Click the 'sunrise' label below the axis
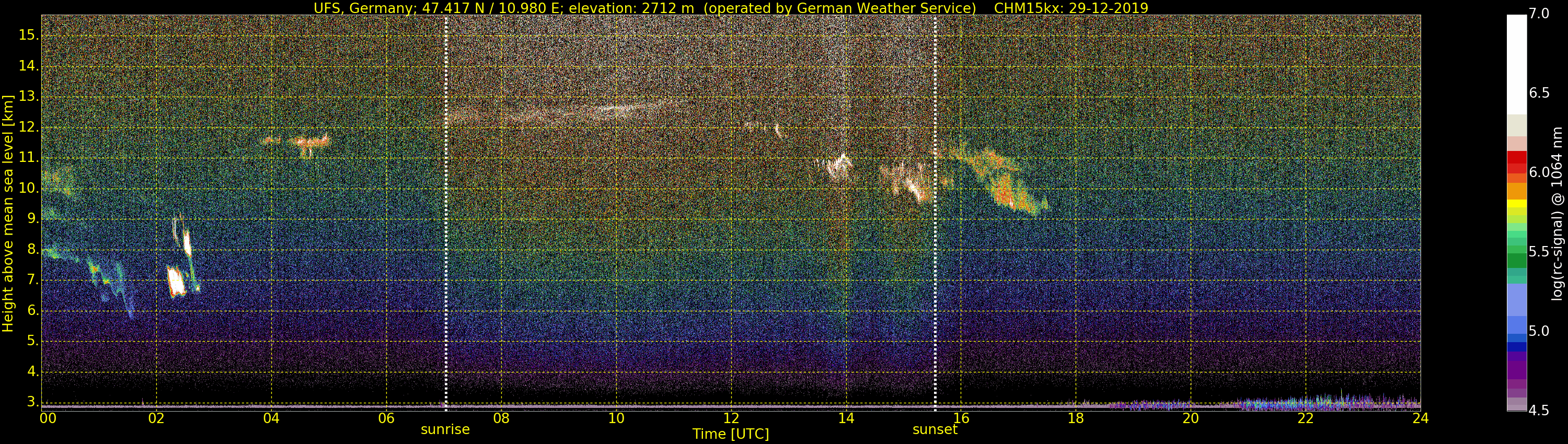This screenshot has height=444, width=1568. point(445,429)
